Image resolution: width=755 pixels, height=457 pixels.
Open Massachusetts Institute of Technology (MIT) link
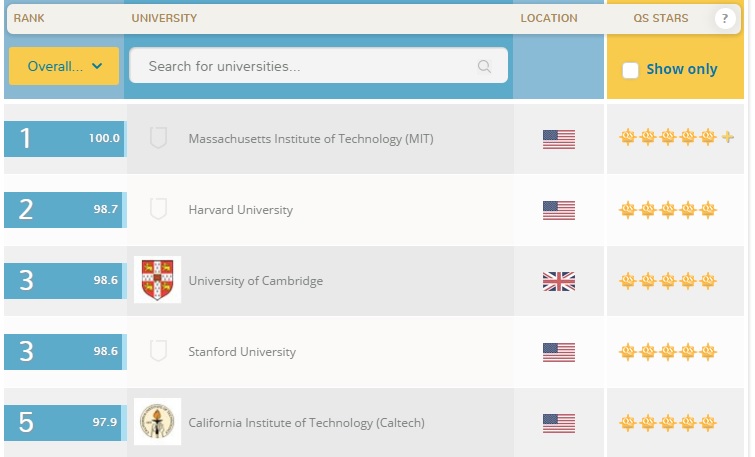point(311,139)
